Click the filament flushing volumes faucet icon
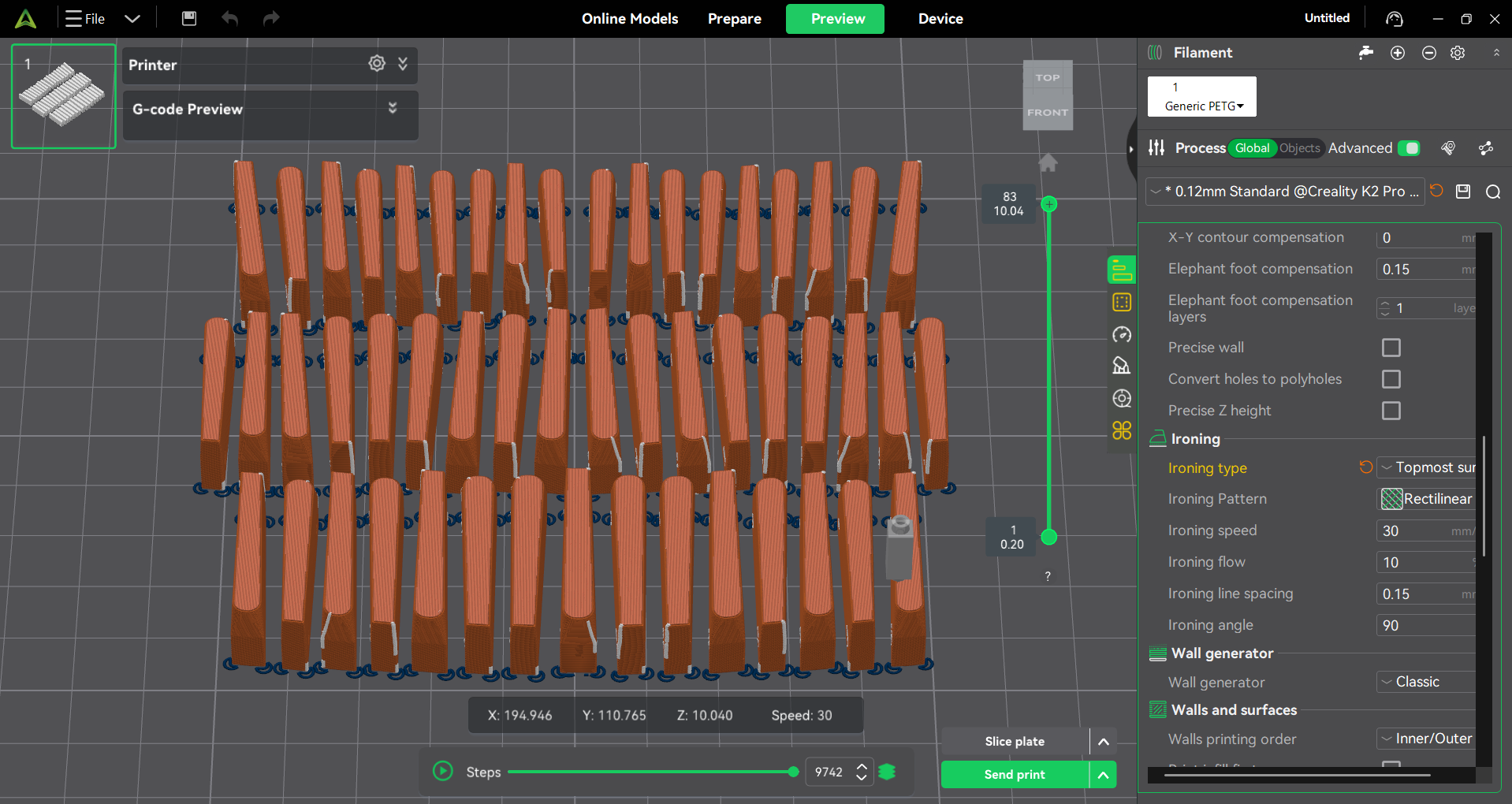The image size is (1512, 804). click(x=1366, y=52)
